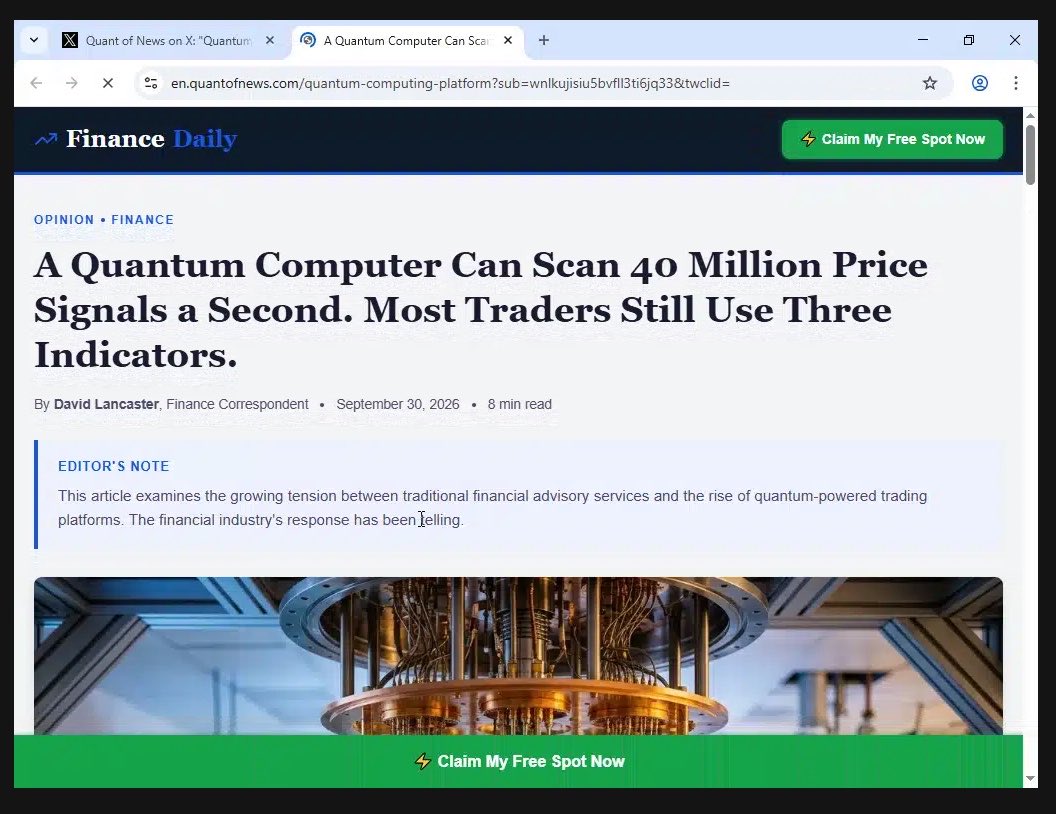The image size is (1056, 814).
Task: Click the article headline about Quantum Computer
Action: click(x=480, y=310)
